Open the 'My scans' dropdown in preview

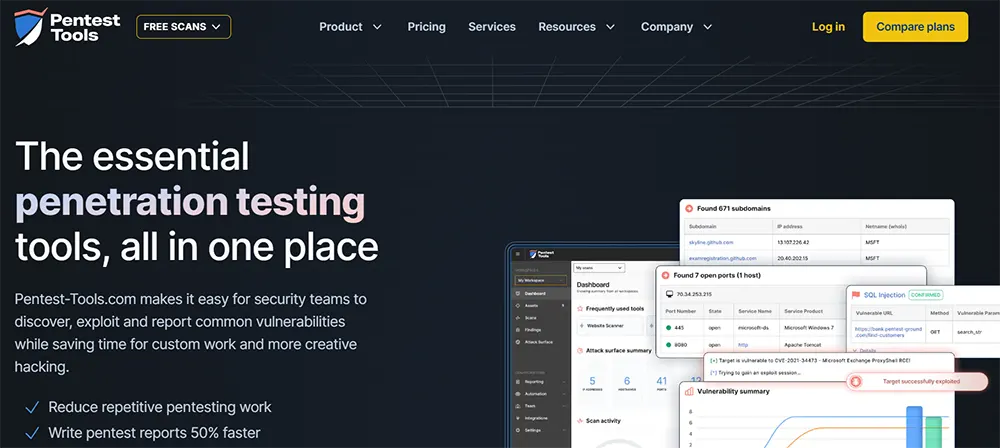pos(599,268)
